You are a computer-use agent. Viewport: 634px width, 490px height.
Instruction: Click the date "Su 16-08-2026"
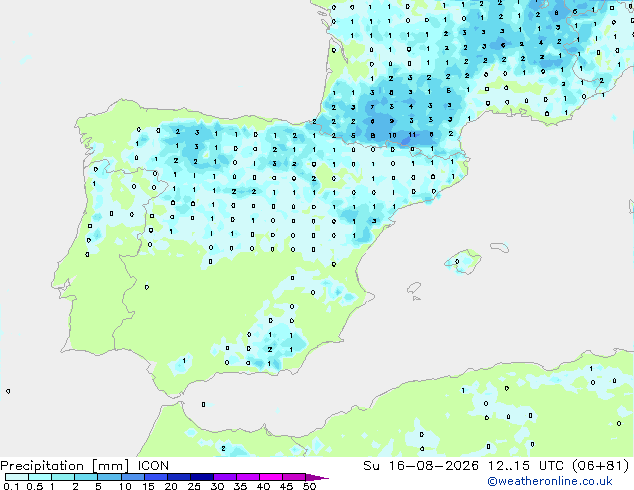click(x=421, y=466)
